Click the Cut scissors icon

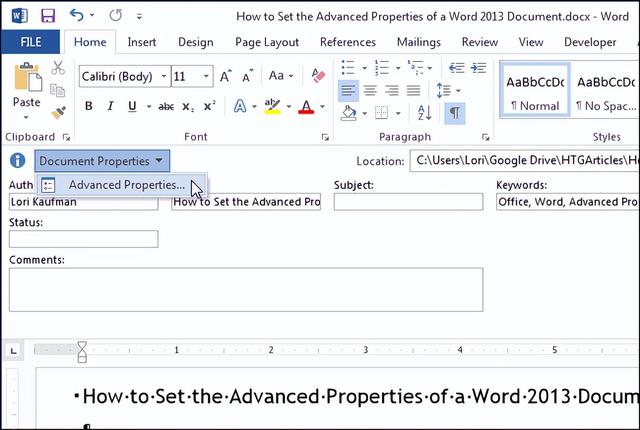58,67
